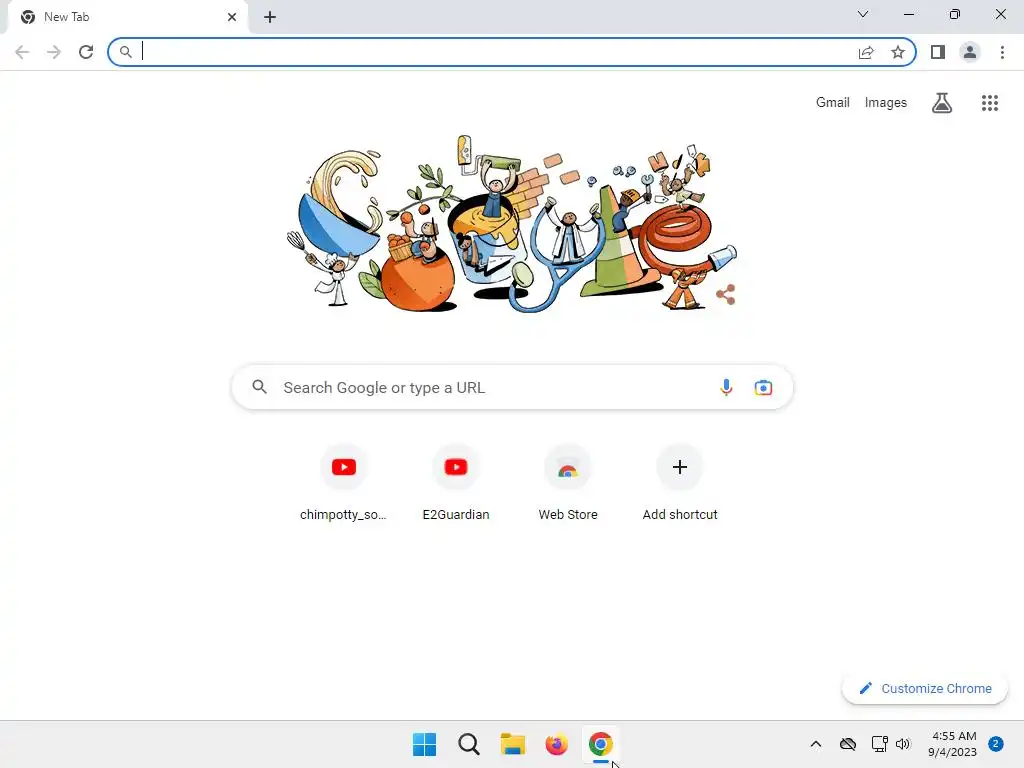Image resolution: width=1024 pixels, height=768 pixels.
Task: Reload the current page
Action: pos(86,52)
